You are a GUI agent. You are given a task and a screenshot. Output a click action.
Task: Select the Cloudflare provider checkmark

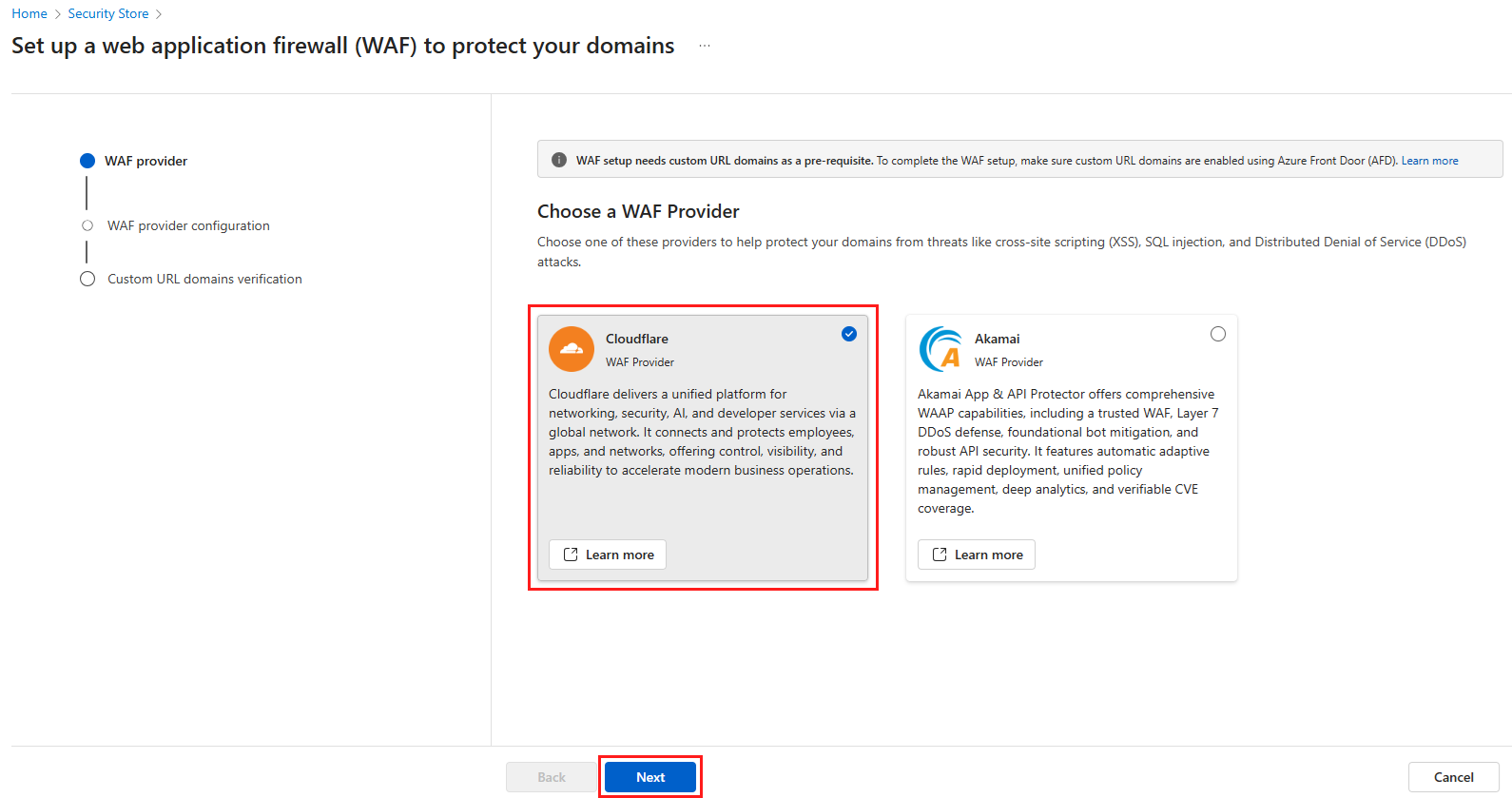click(849, 334)
